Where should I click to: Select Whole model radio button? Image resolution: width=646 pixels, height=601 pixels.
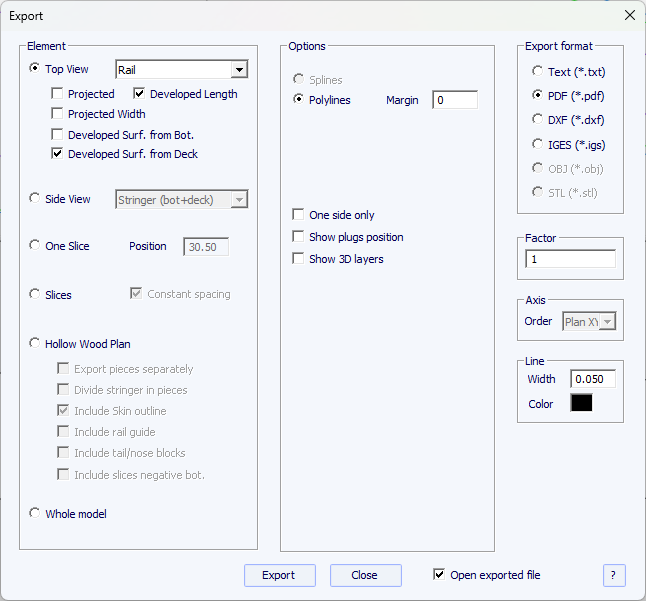point(36,514)
